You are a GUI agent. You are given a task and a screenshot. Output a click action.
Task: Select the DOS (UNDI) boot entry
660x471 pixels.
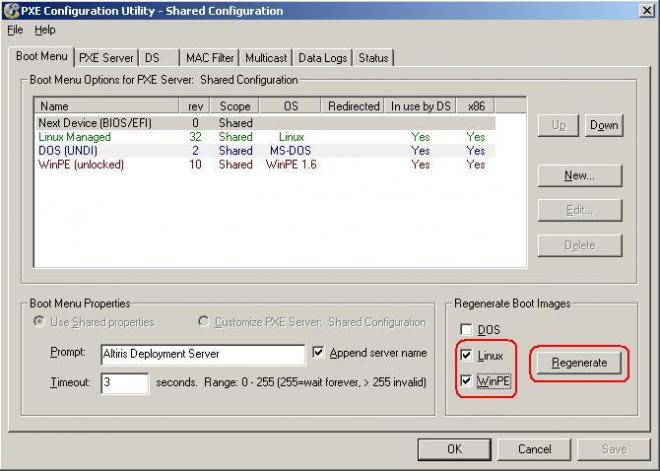click(265, 151)
